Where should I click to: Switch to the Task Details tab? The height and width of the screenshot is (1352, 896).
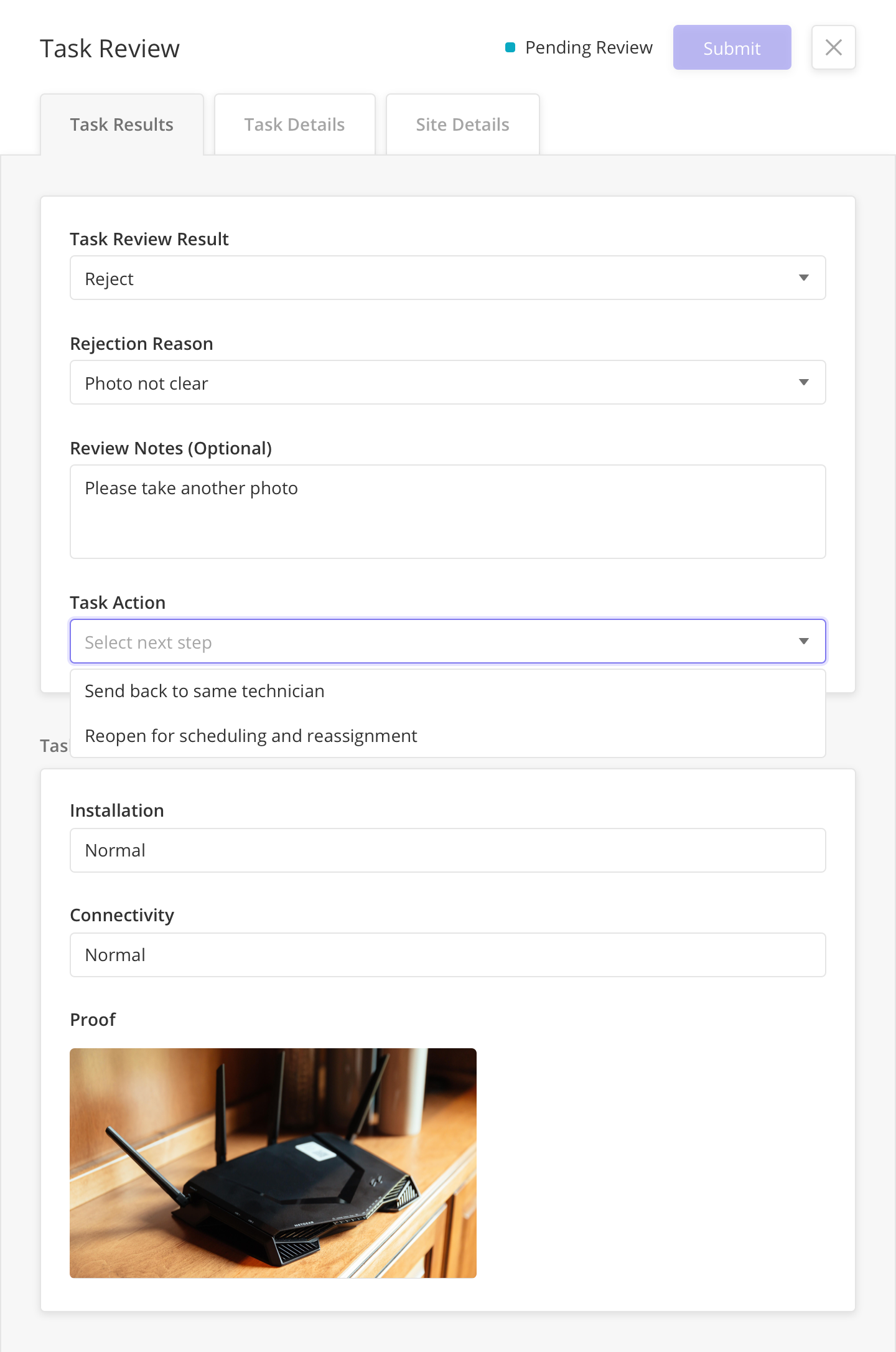295,124
